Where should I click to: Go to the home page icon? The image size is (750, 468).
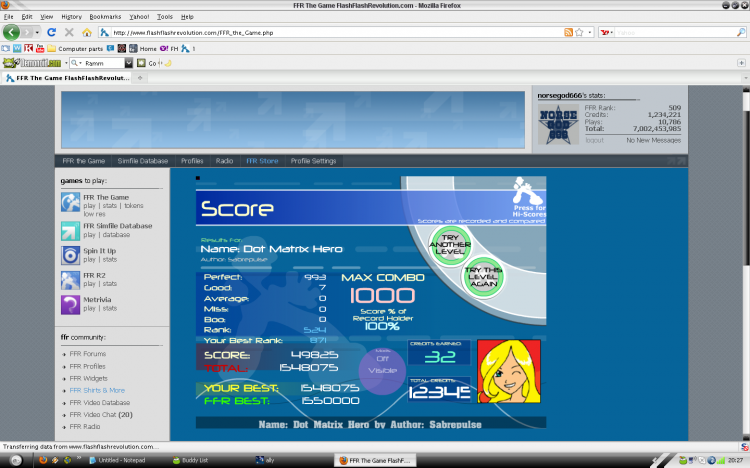(x=87, y=33)
